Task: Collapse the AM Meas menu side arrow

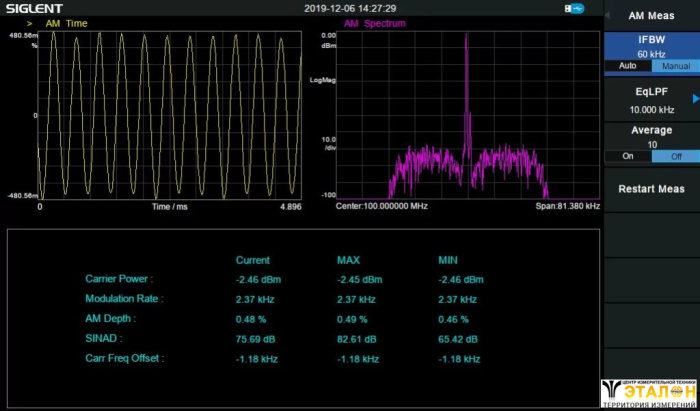Action: (x=607, y=14)
